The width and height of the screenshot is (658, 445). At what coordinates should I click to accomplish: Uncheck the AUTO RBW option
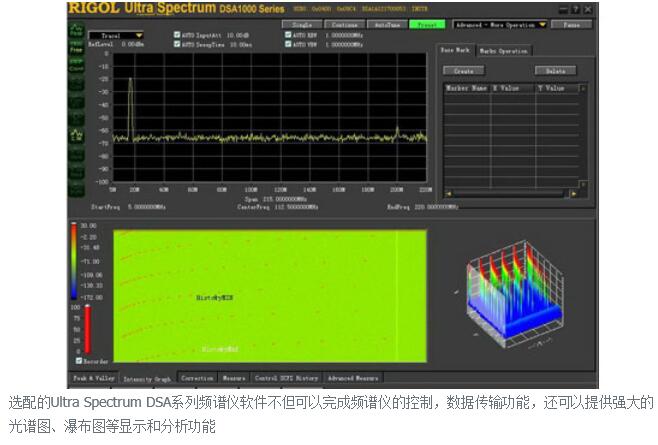pos(288,35)
